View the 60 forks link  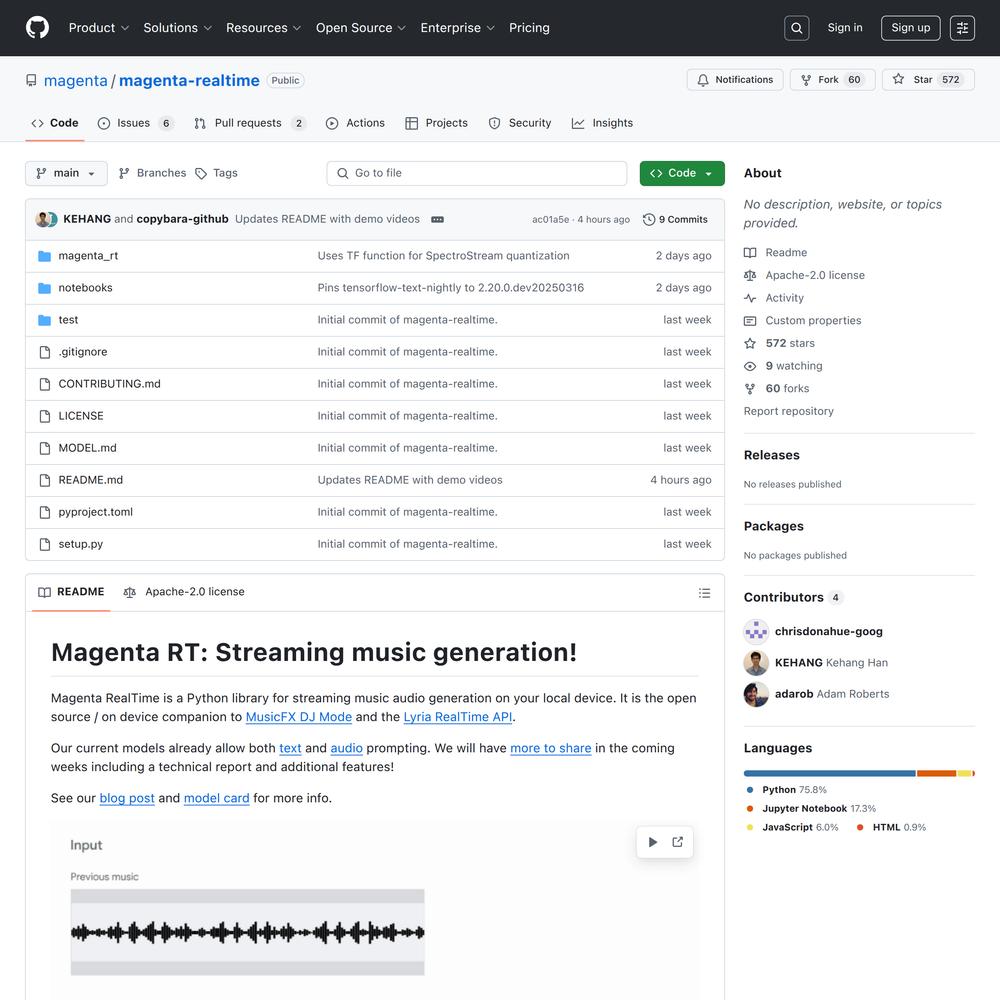click(787, 388)
